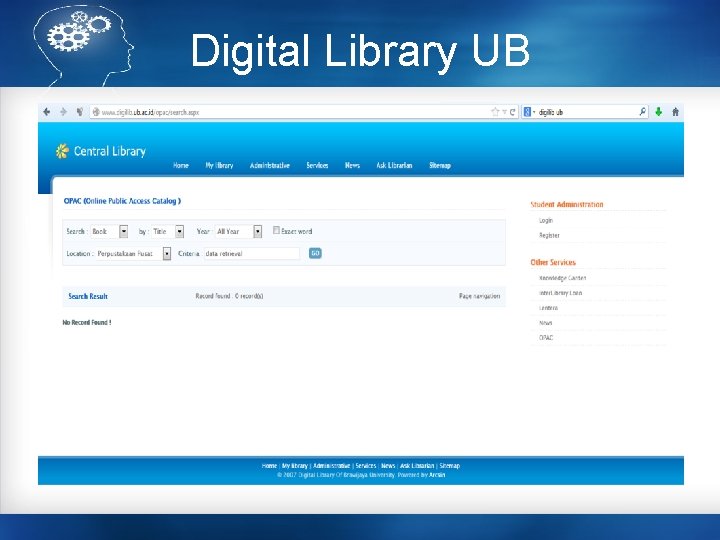The image size is (720, 540).
Task: Click the bookmark star icon in the address bar
Action: pyautogui.click(x=495, y=112)
